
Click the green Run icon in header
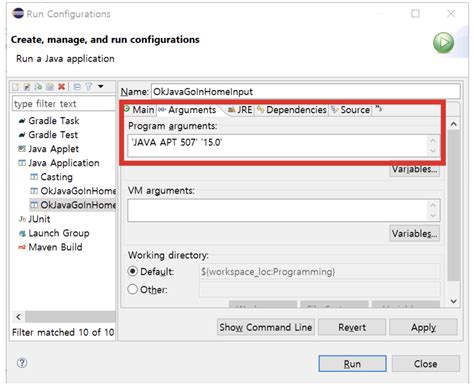click(443, 43)
